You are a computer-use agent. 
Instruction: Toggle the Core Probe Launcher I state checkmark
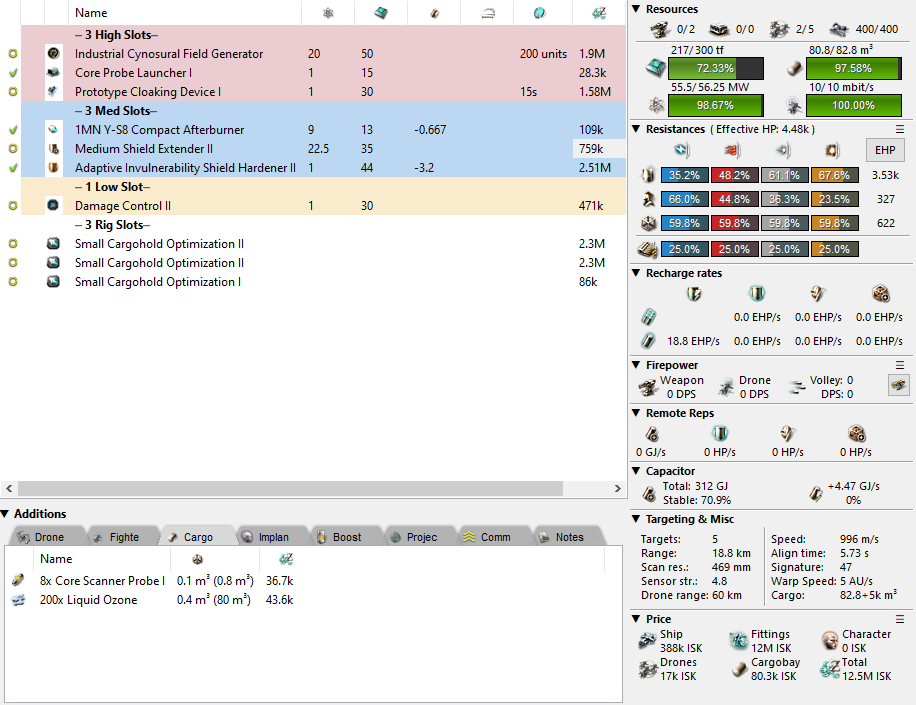(x=12, y=73)
